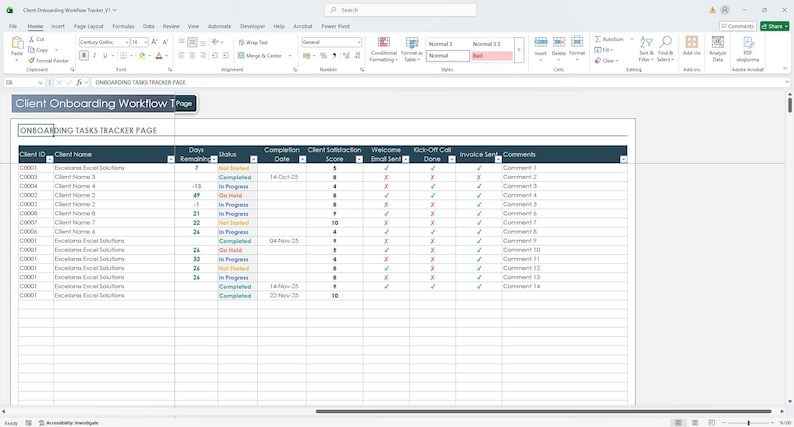
Task: Click the Insert Function fx icon
Action: pos(79,82)
